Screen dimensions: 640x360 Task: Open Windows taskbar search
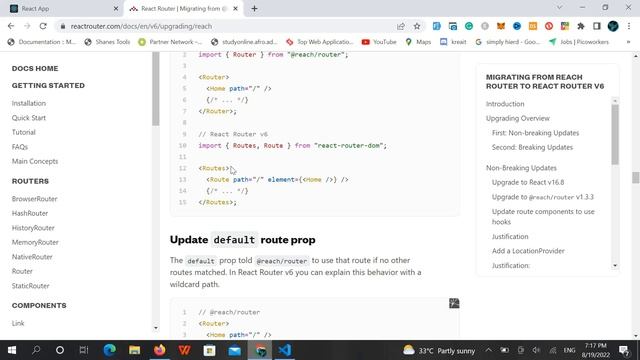[36, 350]
